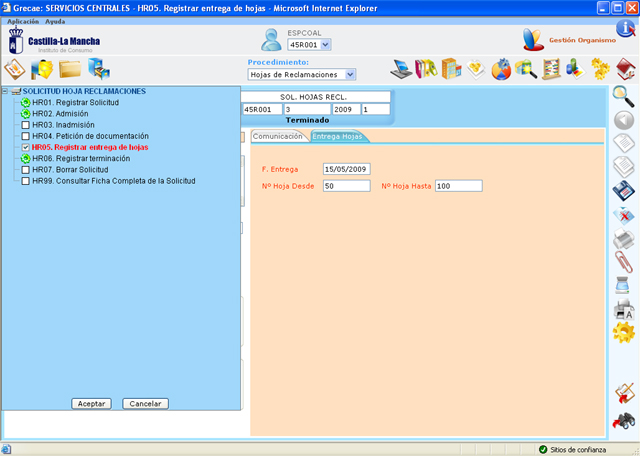Viewport: 640px width, 456px height.
Task: Click the year field showing 2009
Action: [x=347, y=109]
